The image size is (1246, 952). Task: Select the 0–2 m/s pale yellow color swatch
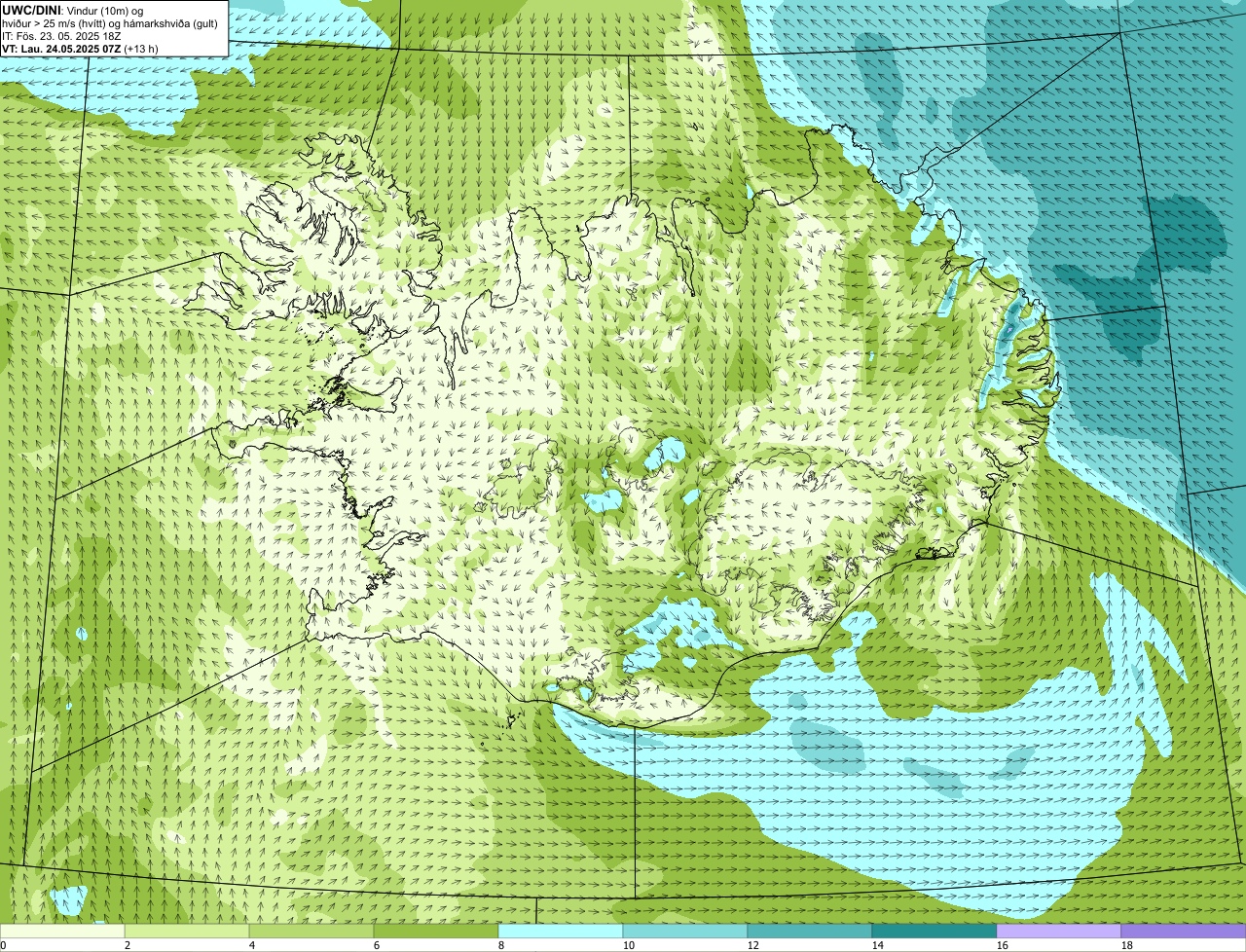[62, 932]
